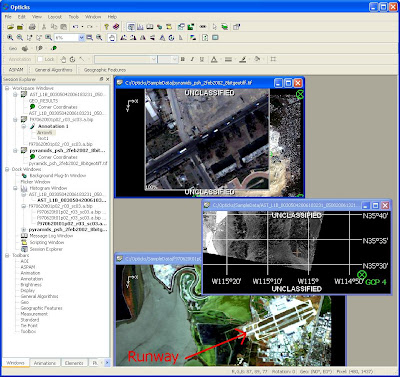Image resolution: width=400 pixels, height=377 pixels.
Task: Click the Geo toolbar button
Action: [x=13, y=48]
